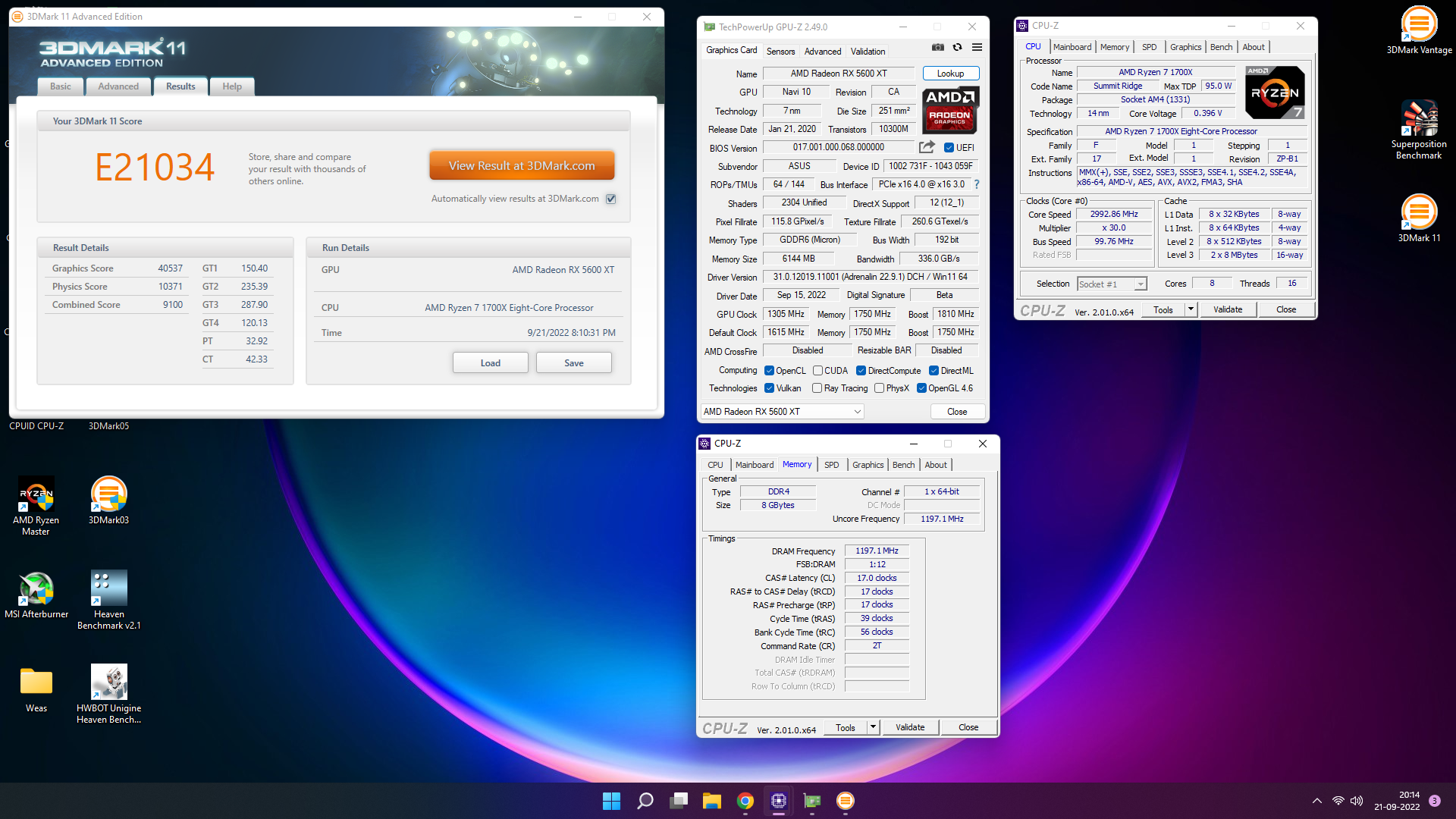The image size is (1456, 819).
Task: Click the GPU-Z screenshot camera icon
Action: pos(938,47)
